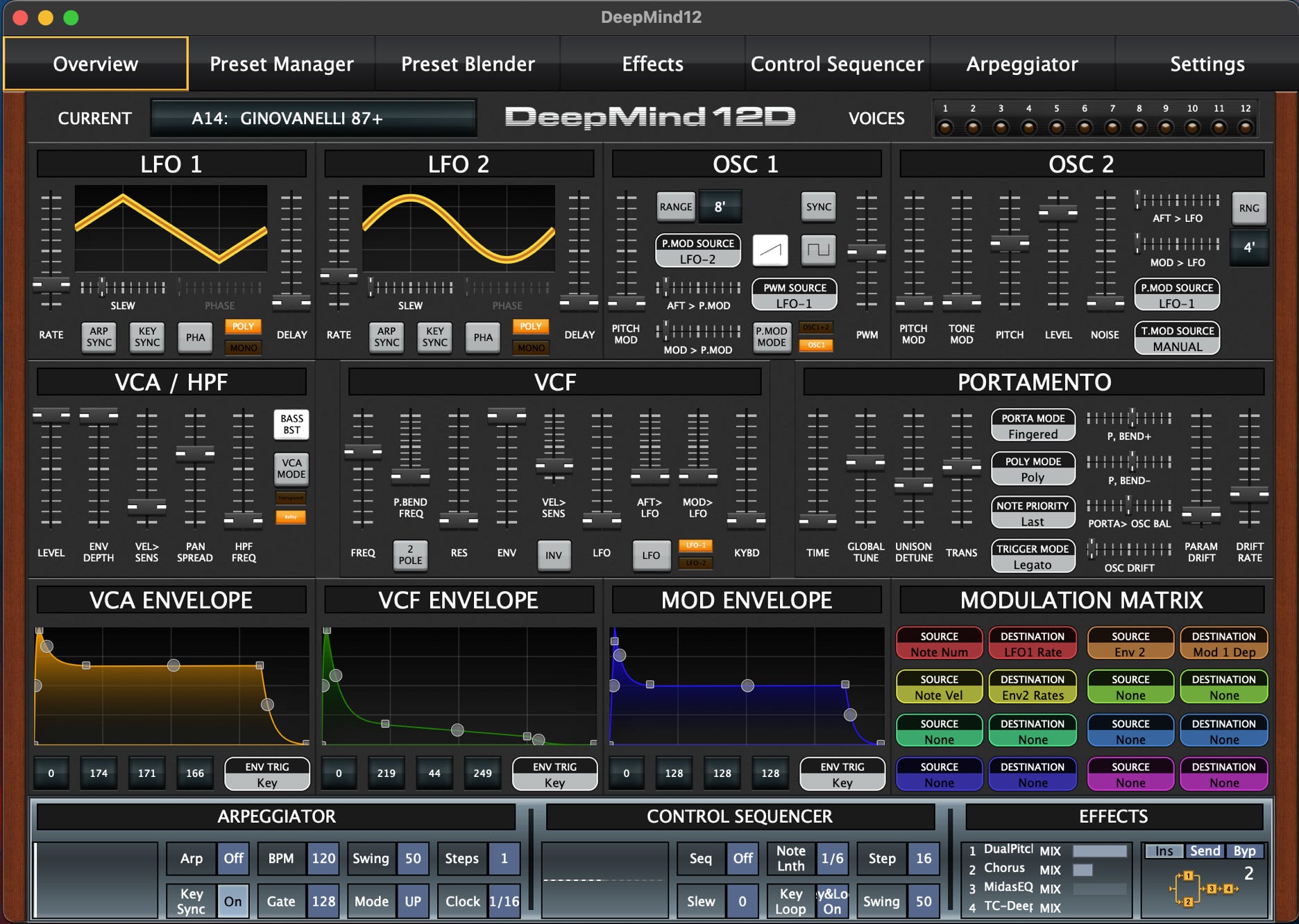Adjust the Chorus MIX bar

point(1100,870)
